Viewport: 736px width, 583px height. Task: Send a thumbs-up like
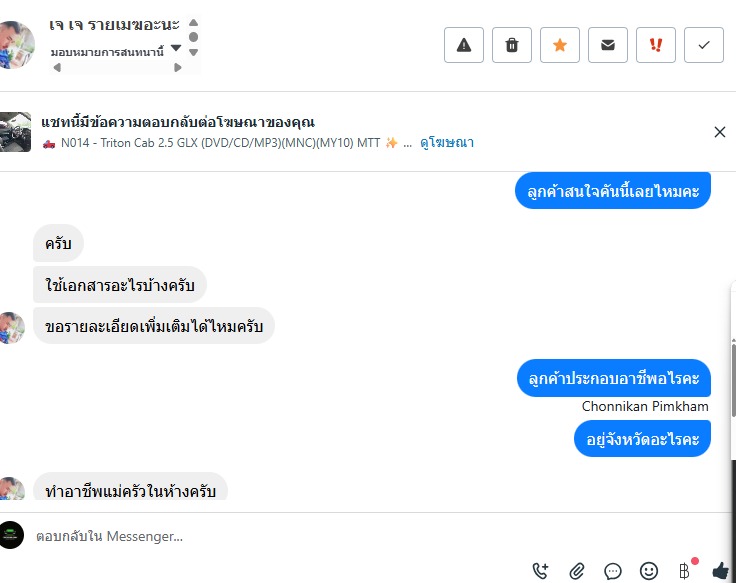click(x=721, y=571)
